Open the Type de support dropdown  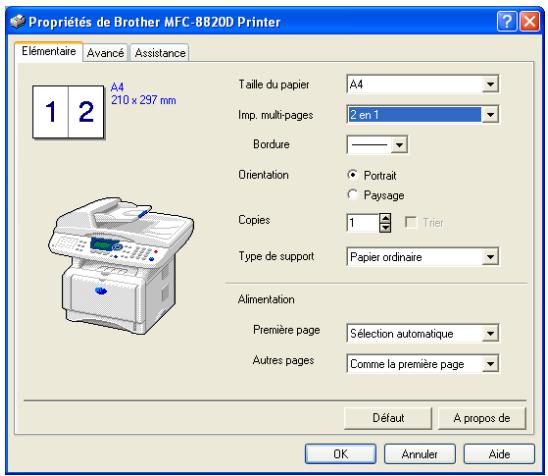[423, 257]
